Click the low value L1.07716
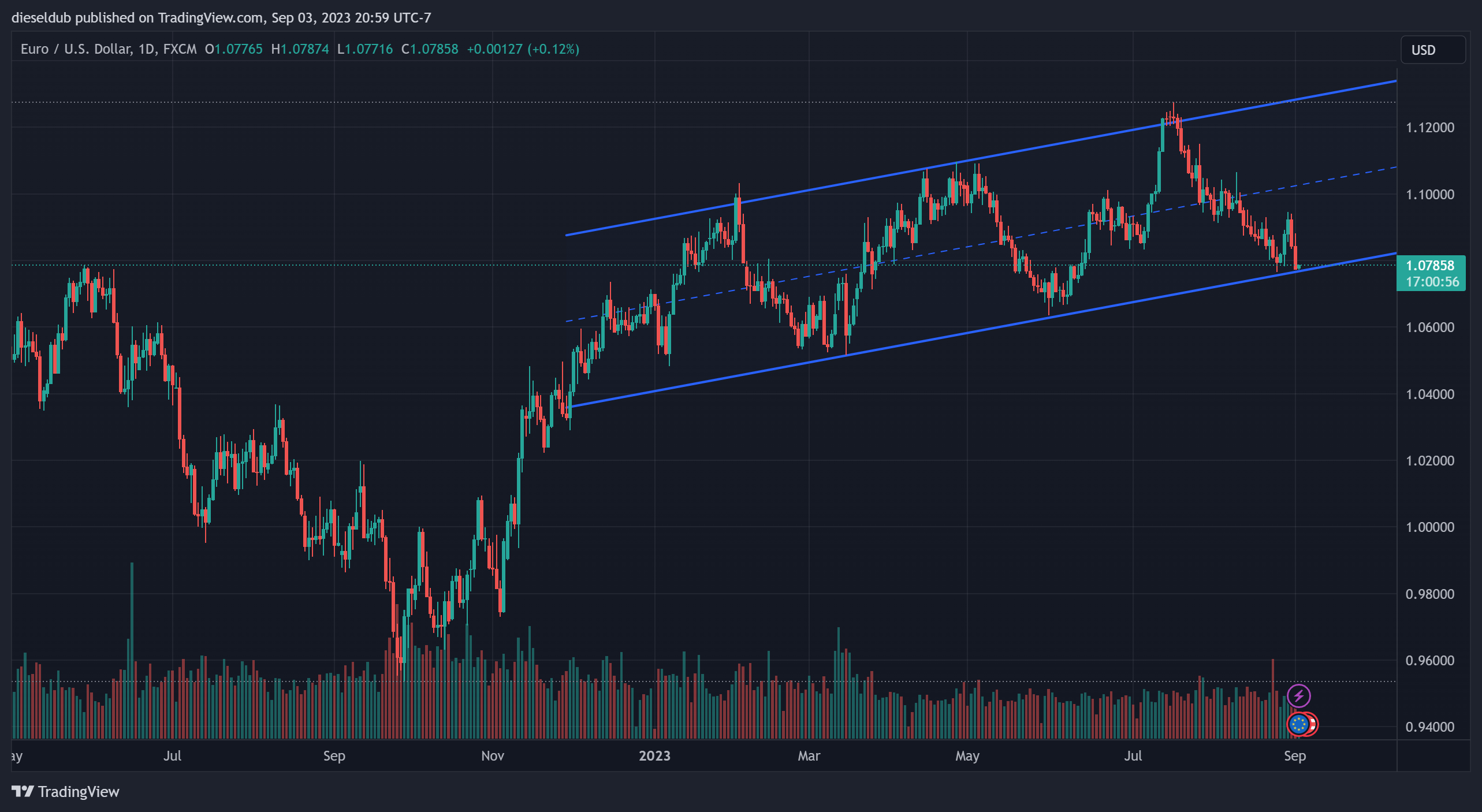1482x812 pixels. (365, 49)
